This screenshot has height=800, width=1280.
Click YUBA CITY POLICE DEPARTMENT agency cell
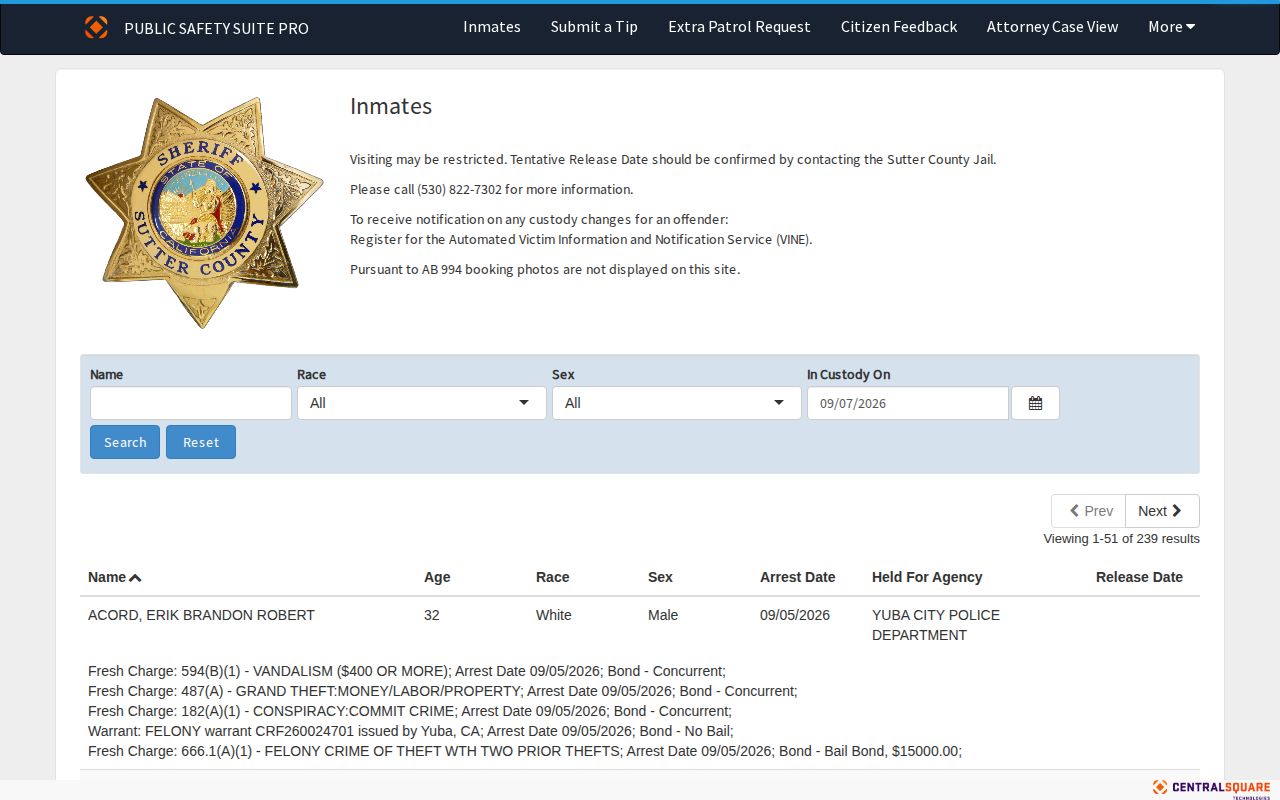pos(936,625)
